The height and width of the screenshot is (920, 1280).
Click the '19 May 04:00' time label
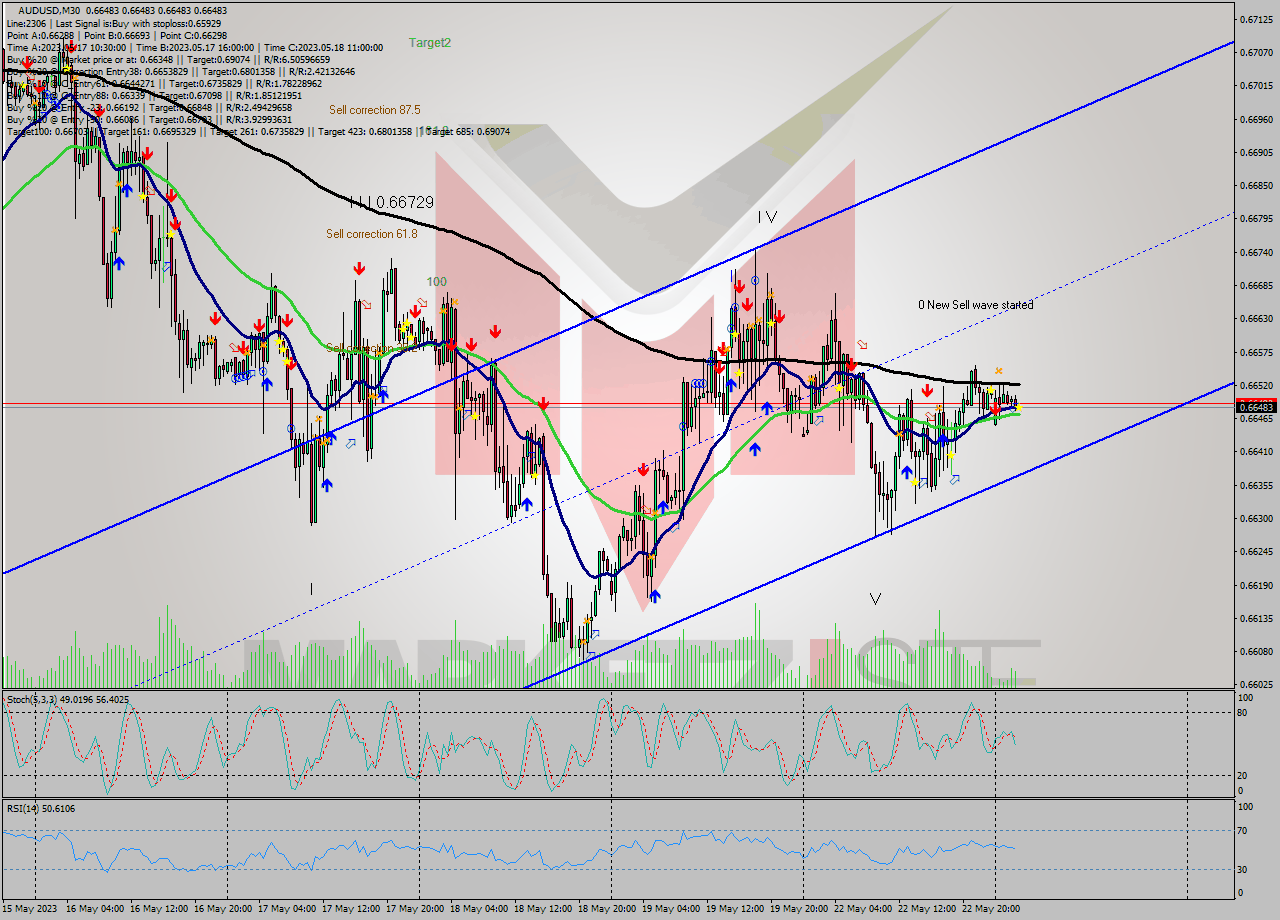tap(671, 909)
